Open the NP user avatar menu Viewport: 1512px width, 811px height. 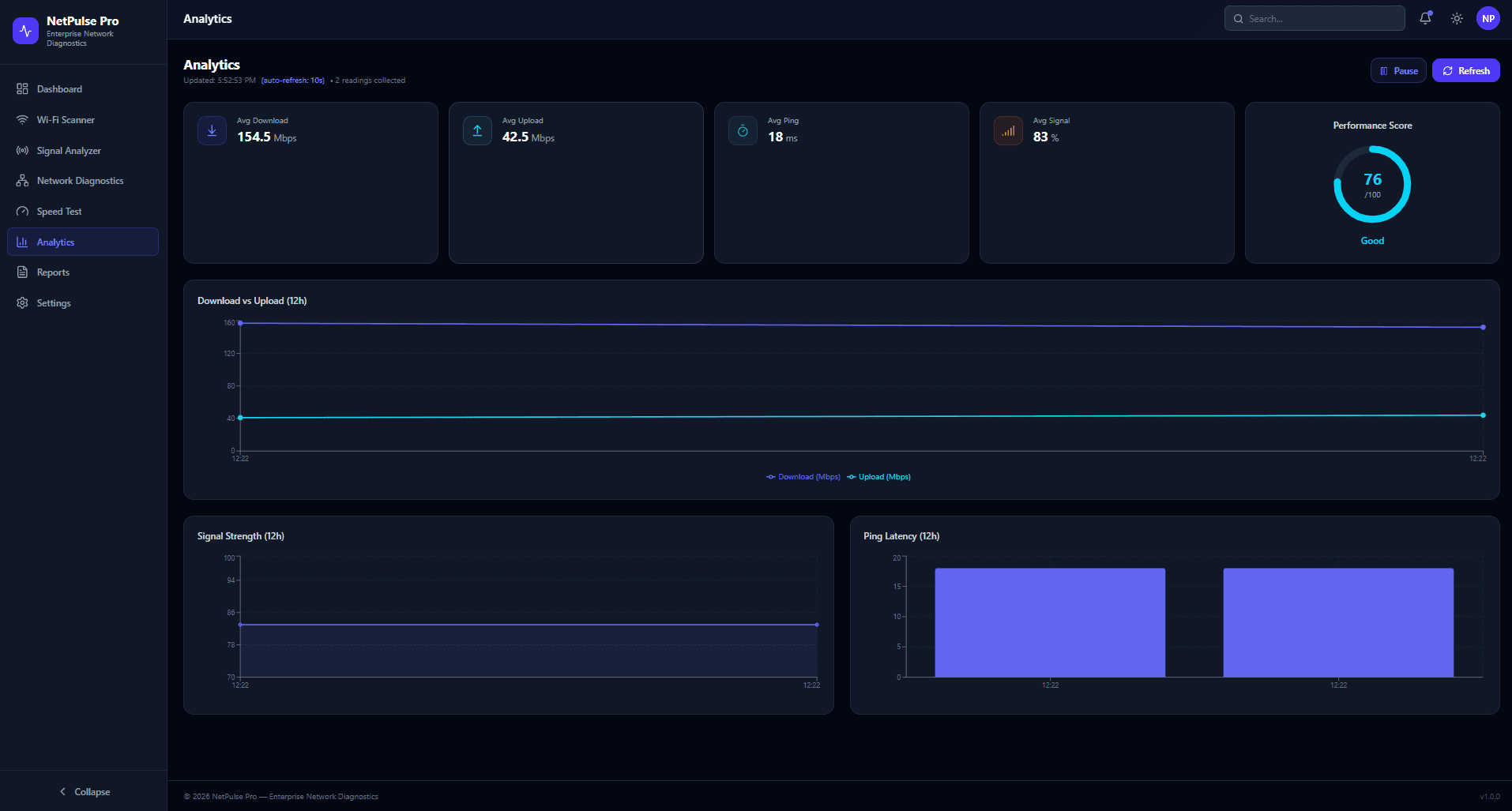pos(1488,18)
